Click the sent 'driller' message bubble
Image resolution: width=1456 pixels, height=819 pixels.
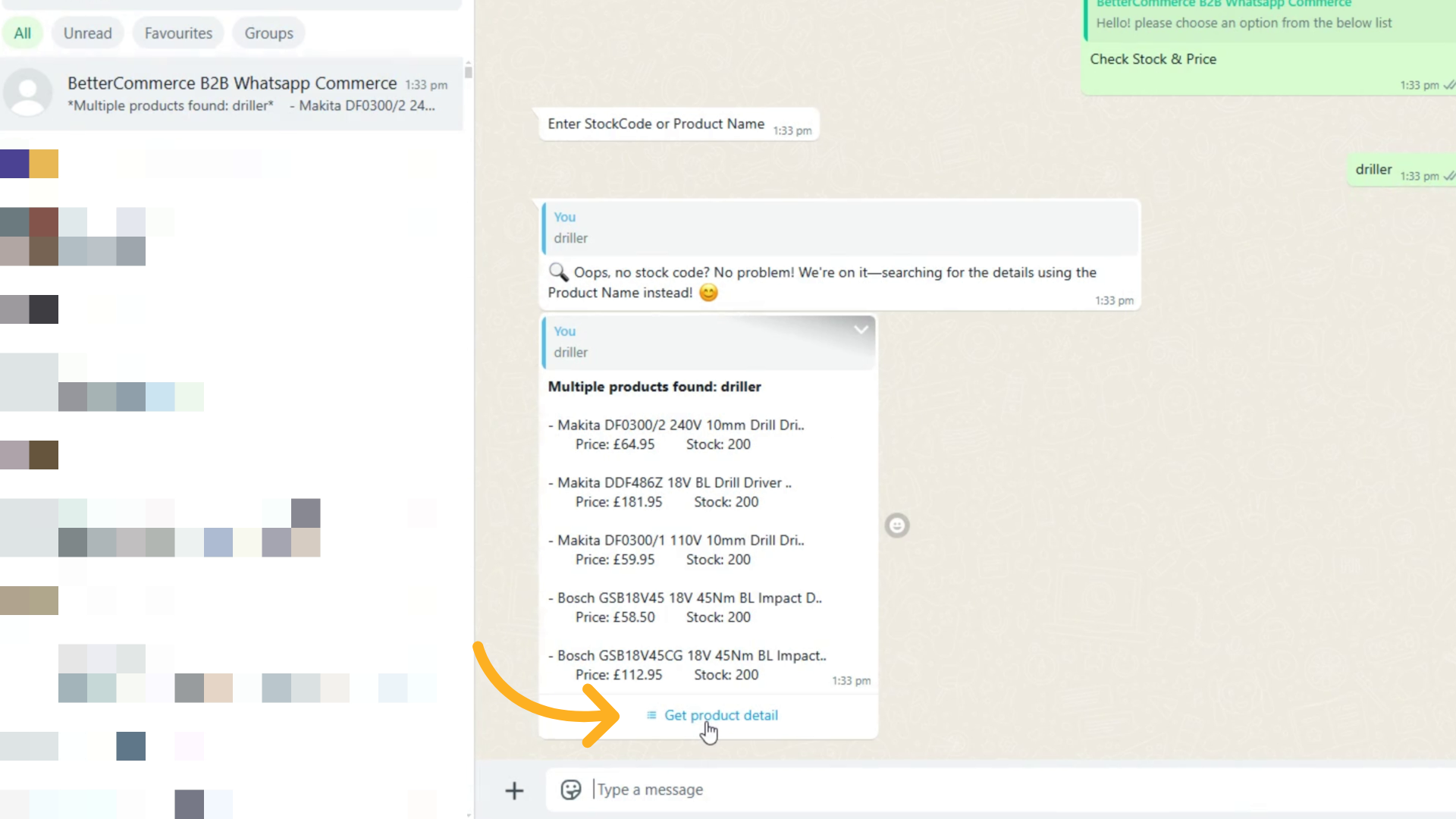[x=1373, y=170]
